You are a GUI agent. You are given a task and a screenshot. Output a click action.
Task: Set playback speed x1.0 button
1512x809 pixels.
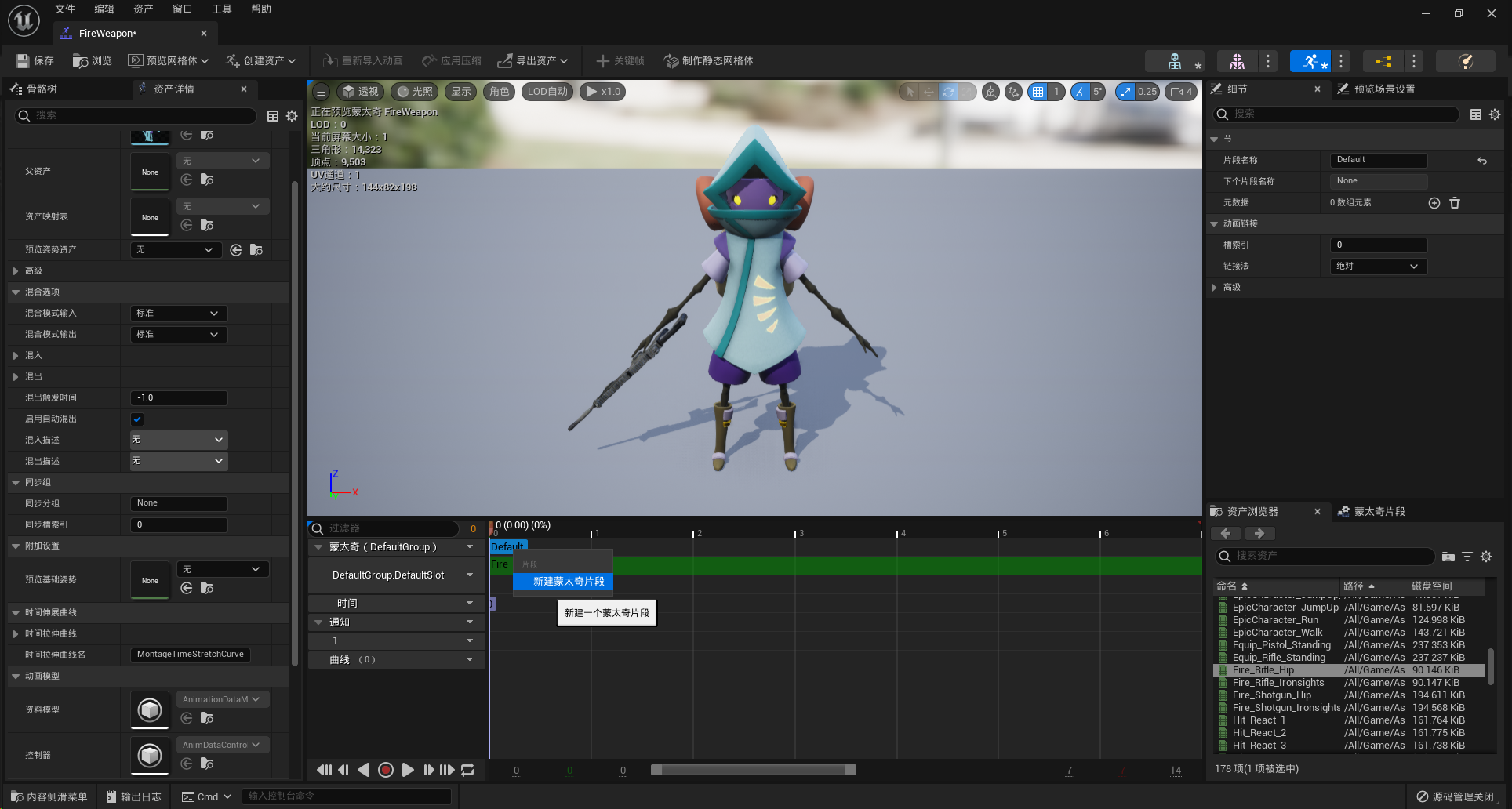pos(603,92)
